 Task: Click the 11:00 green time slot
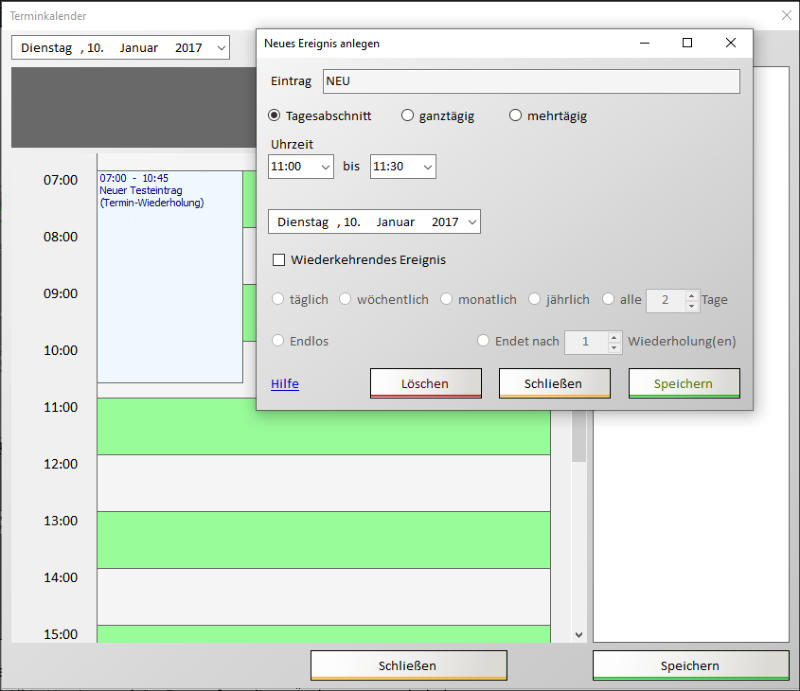tap(323, 426)
